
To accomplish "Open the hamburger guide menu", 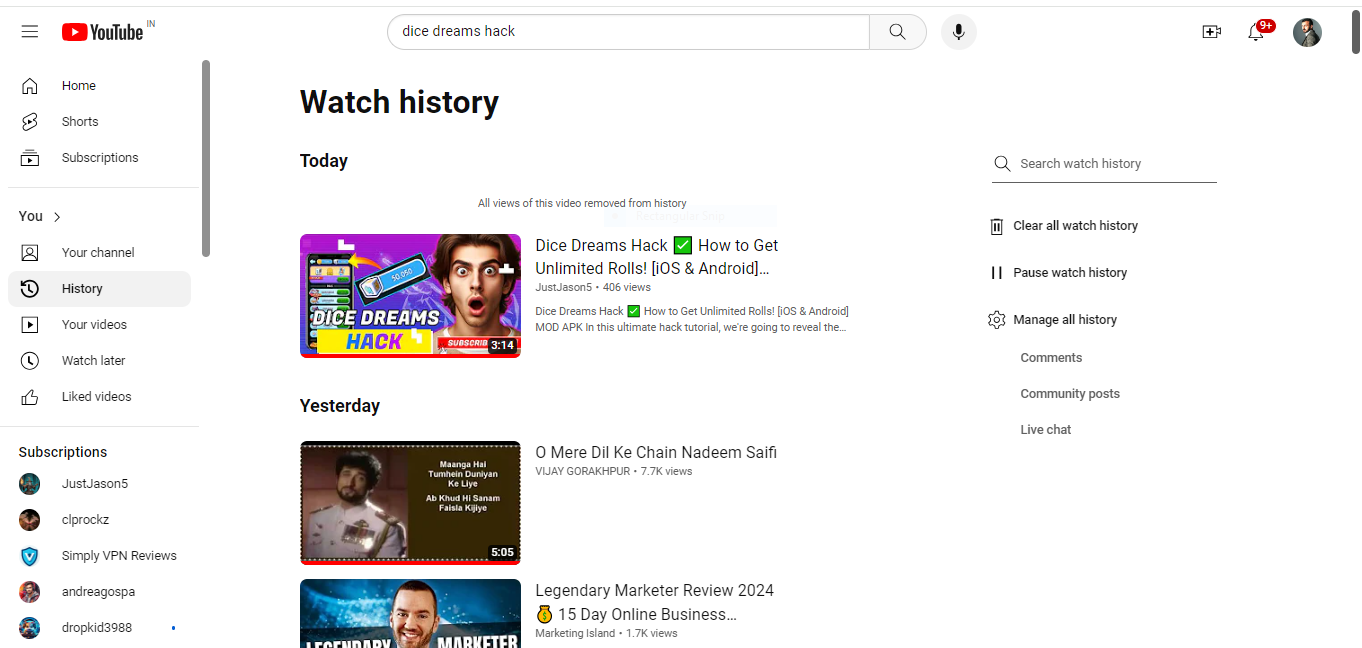I will pyautogui.click(x=30, y=32).
